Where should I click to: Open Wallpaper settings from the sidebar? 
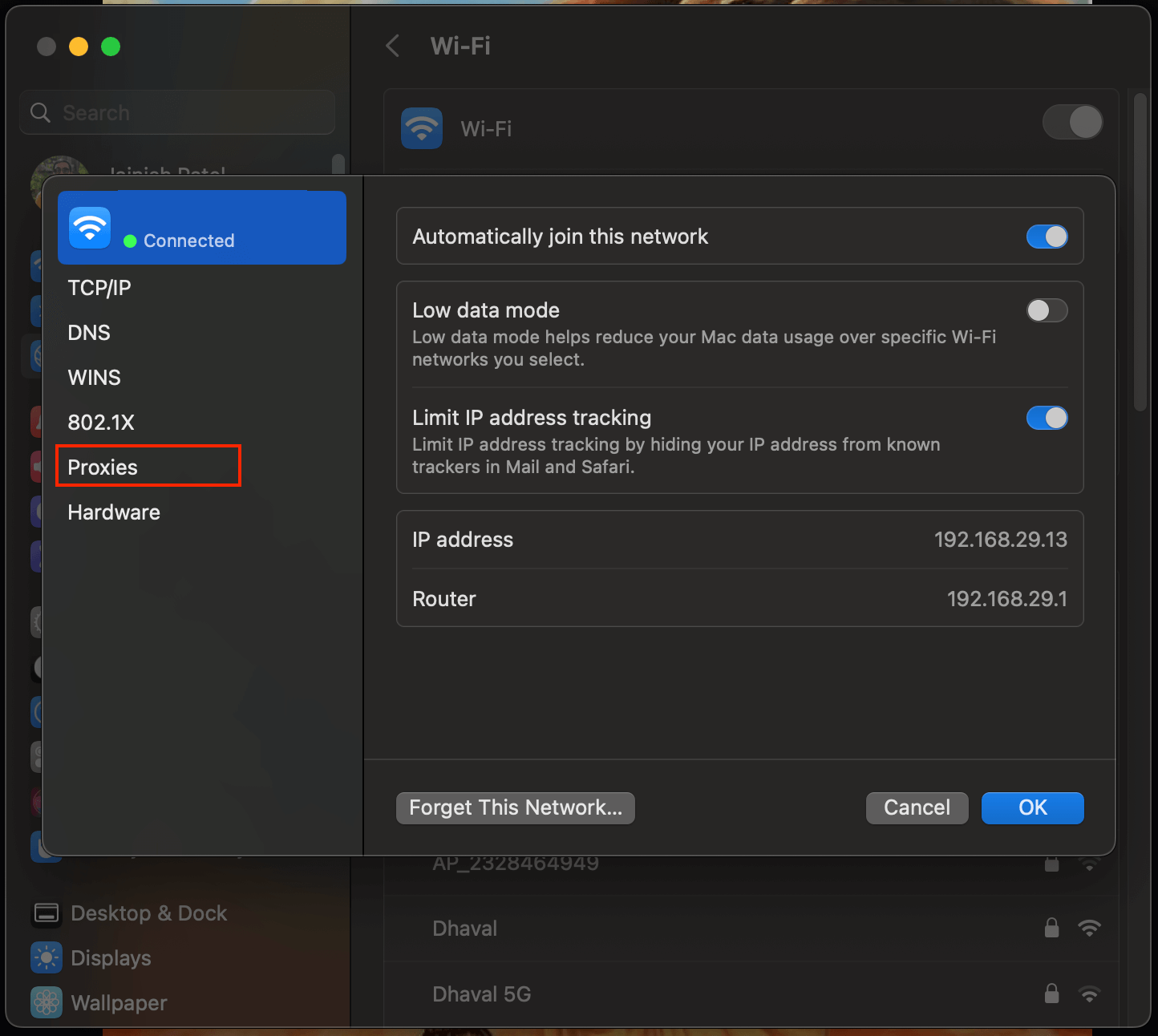click(x=118, y=1002)
